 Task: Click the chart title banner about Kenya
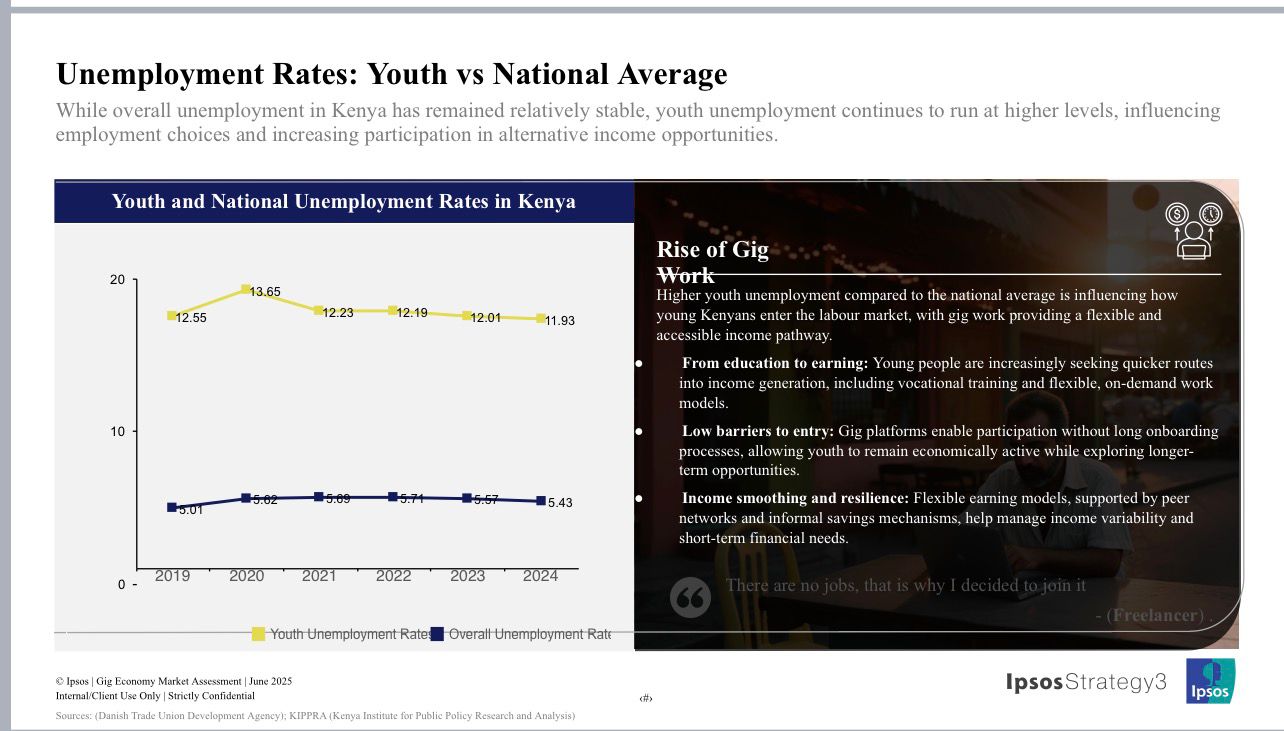pyautogui.click(x=343, y=202)
